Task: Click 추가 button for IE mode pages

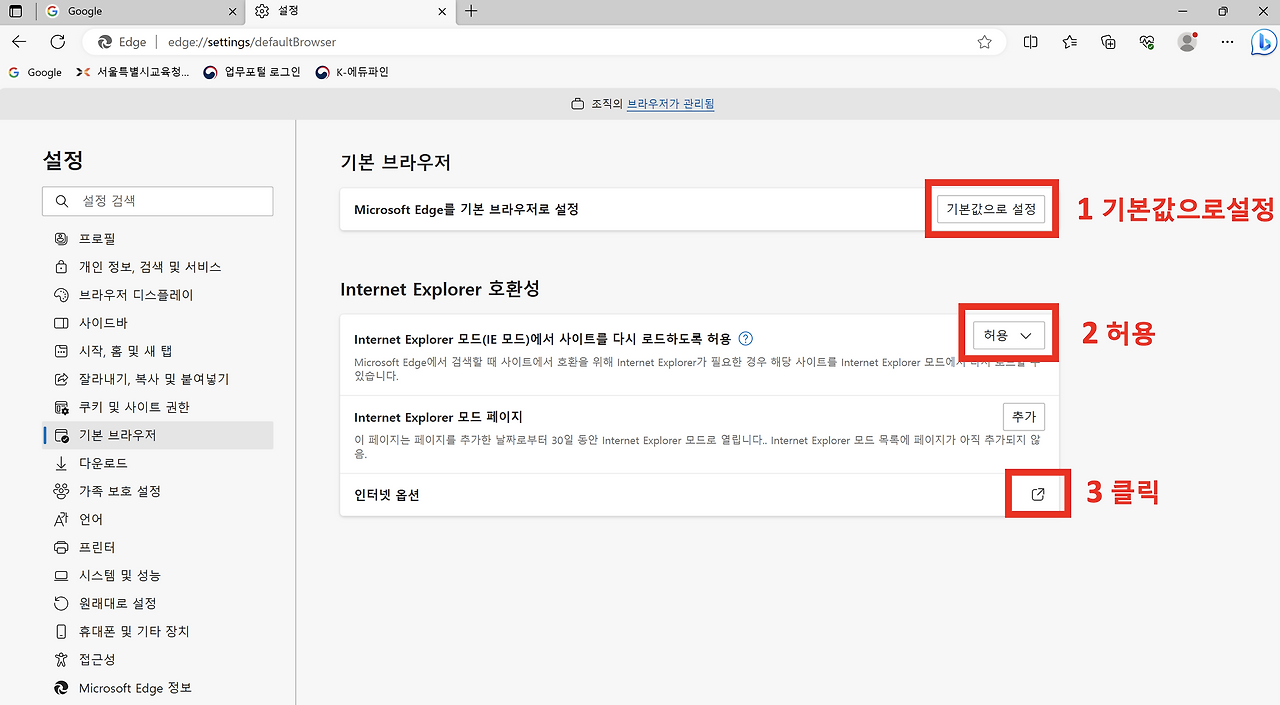Action: point(1024,416)
